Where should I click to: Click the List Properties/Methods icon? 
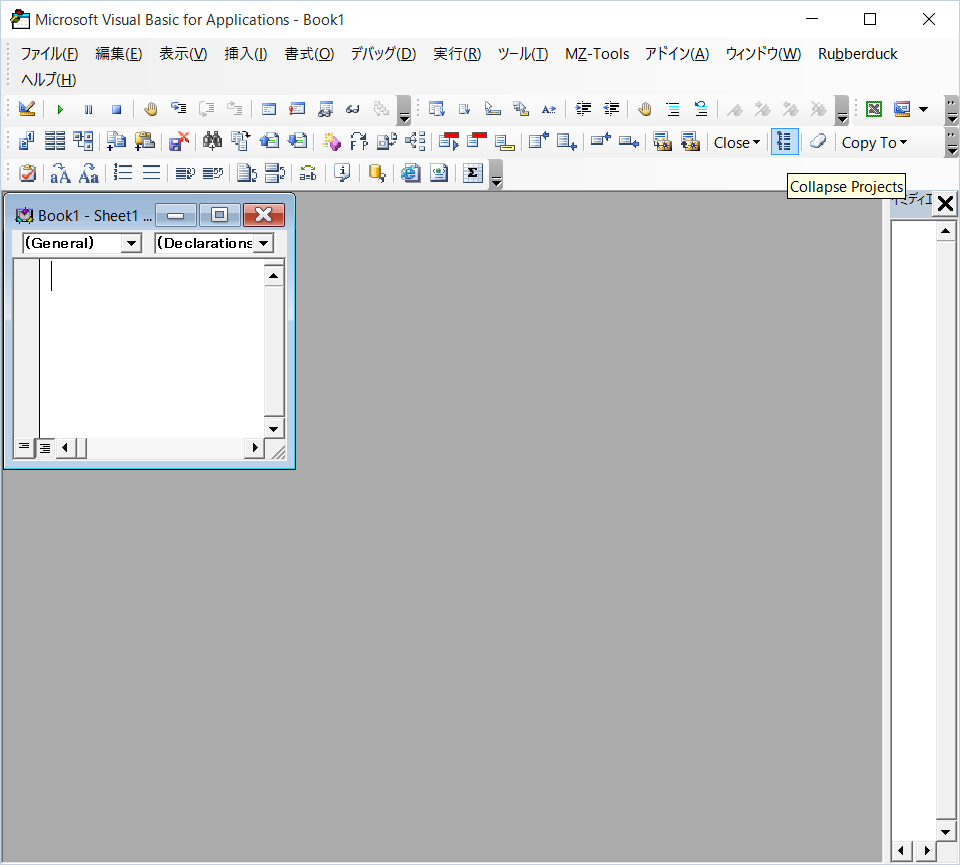point(437,109)
